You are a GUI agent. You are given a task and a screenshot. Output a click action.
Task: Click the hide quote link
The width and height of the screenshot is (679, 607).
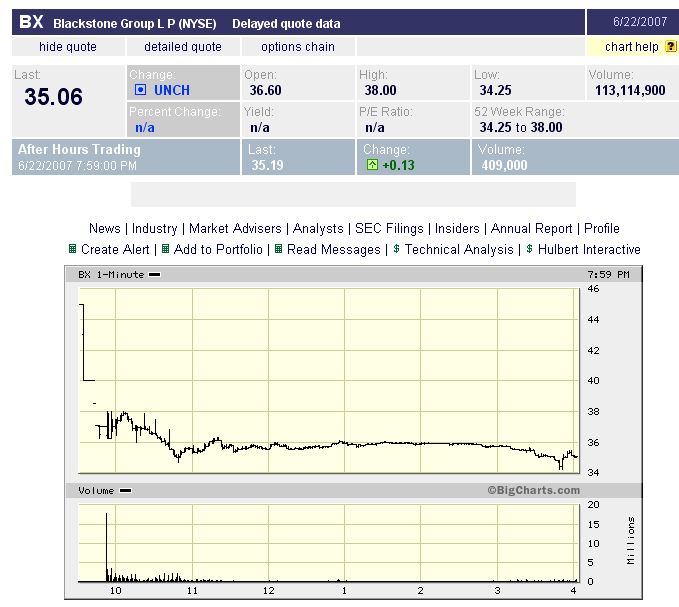click(68, 46)
